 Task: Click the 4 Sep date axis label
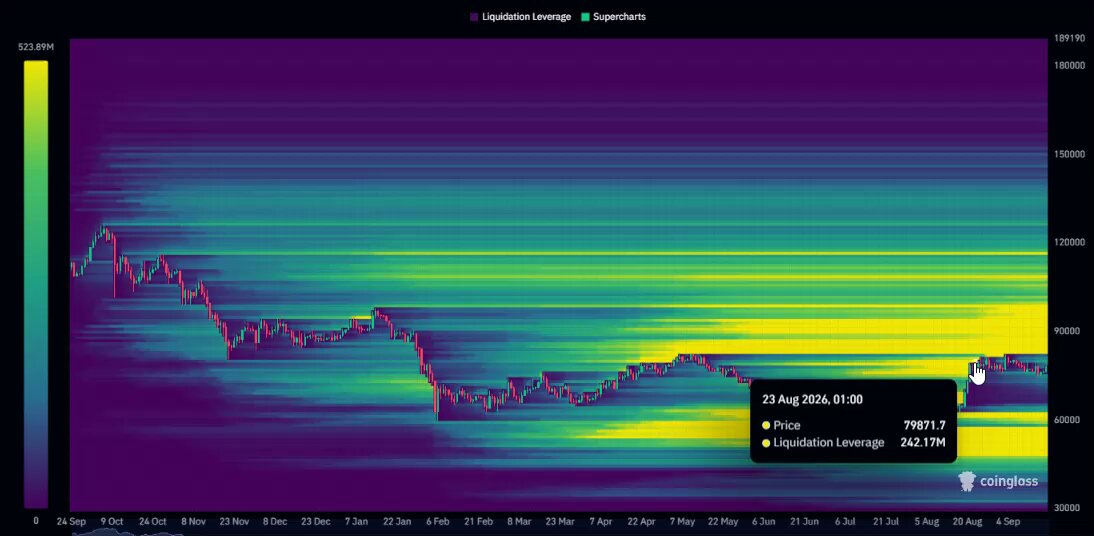(x=1008, y=521)
